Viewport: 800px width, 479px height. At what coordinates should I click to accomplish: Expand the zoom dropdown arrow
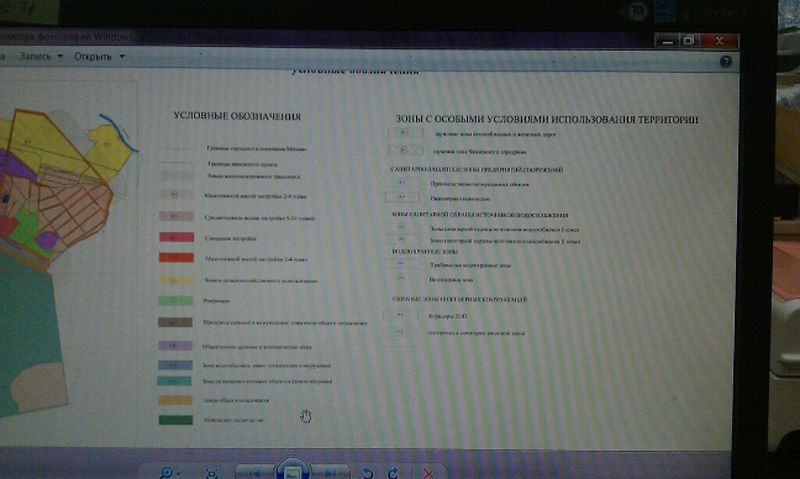(x=178, y=474)
